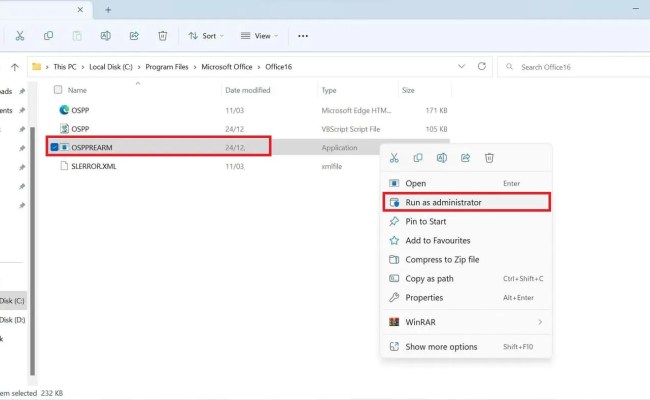Go to Program Files in the breadcrumb
The width and height of the screenshot is (650, 400).
coord(167,67)
